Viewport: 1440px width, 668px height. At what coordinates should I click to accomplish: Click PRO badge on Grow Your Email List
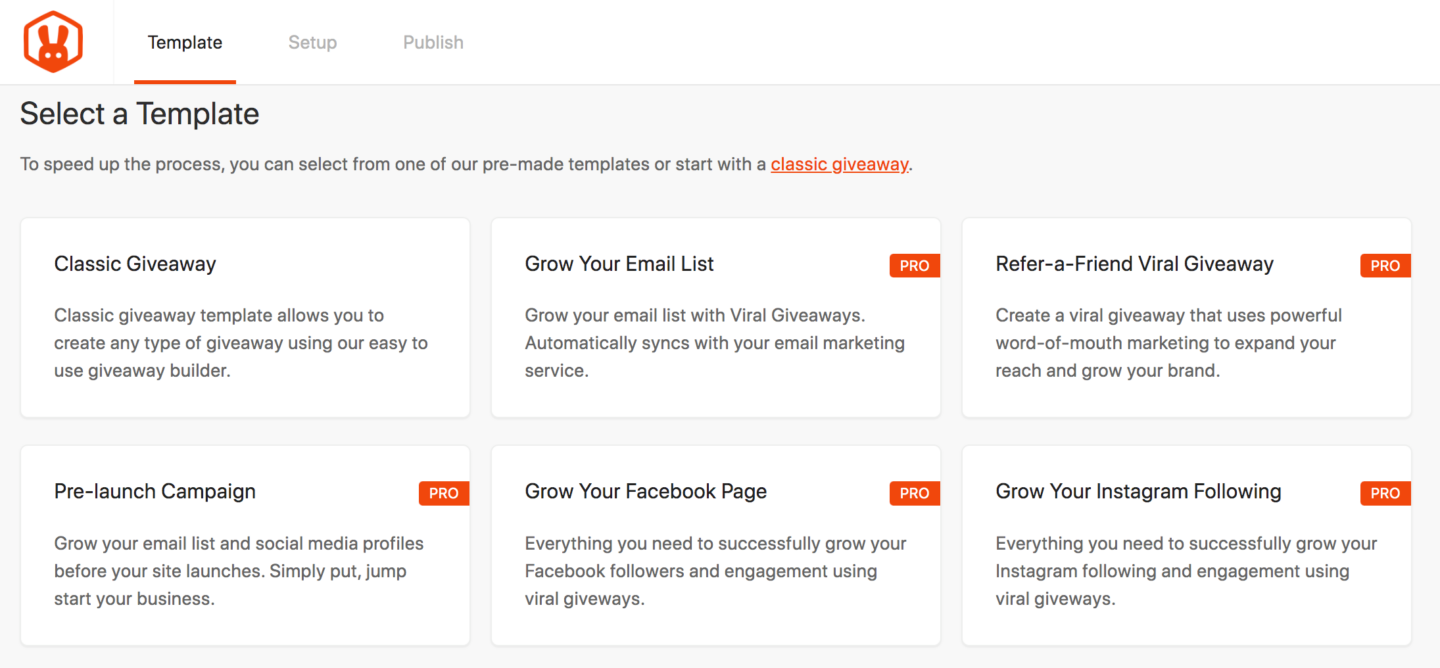[915, 265]
